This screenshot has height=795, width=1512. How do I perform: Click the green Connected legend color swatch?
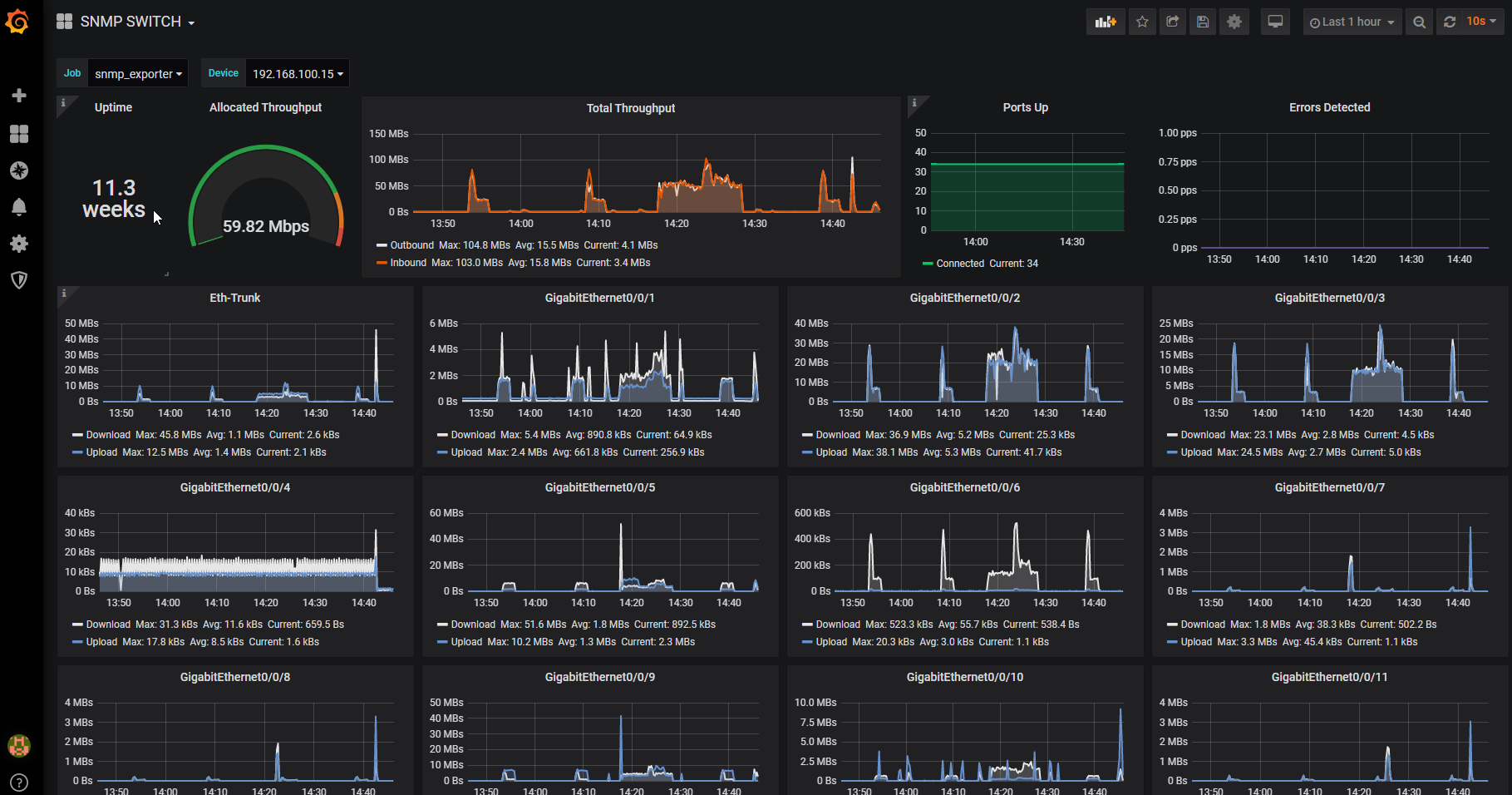pos(928,264)
